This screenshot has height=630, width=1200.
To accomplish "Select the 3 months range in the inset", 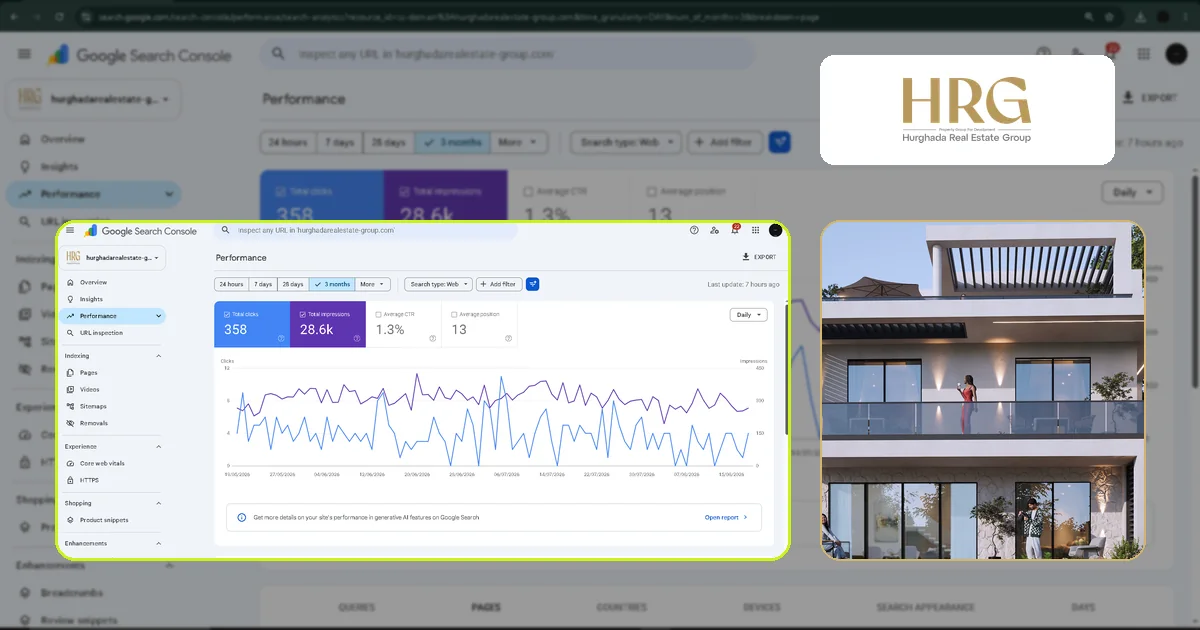I will [331, 284].
